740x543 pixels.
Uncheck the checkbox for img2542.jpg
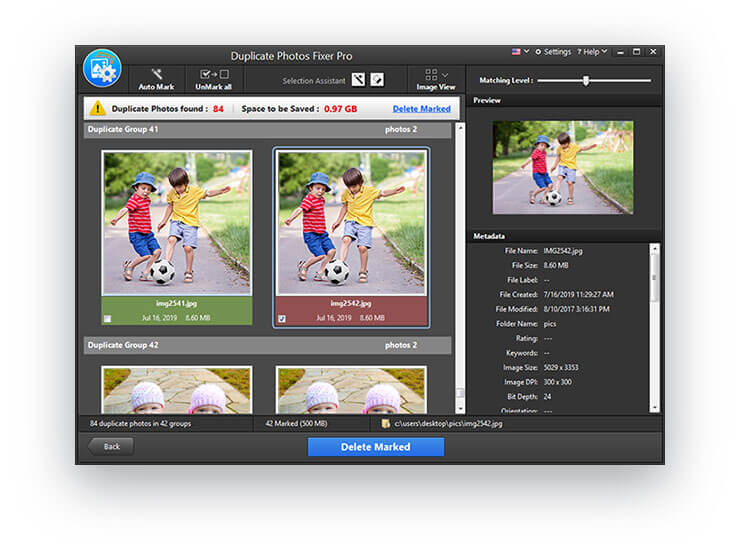coord(281,319)
